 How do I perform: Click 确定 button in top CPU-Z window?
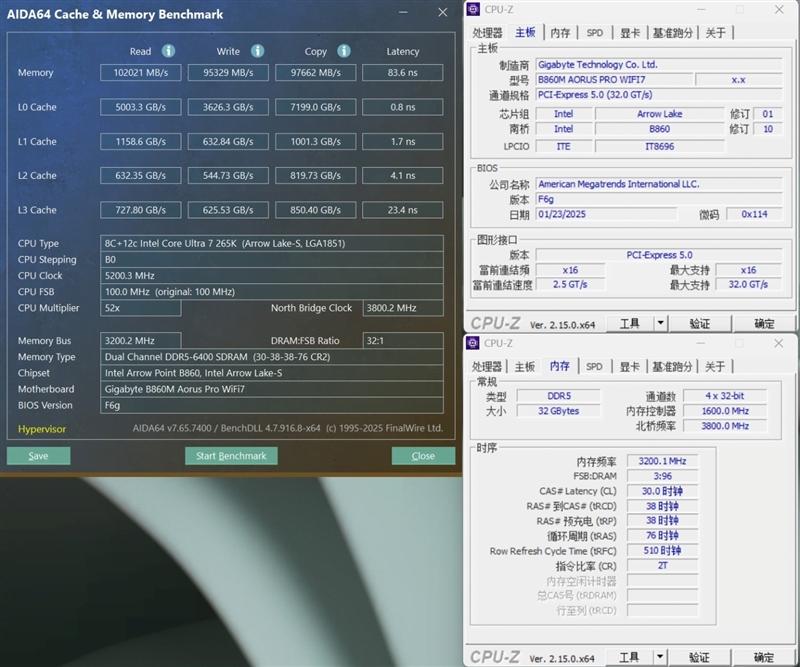coord(764,324)
